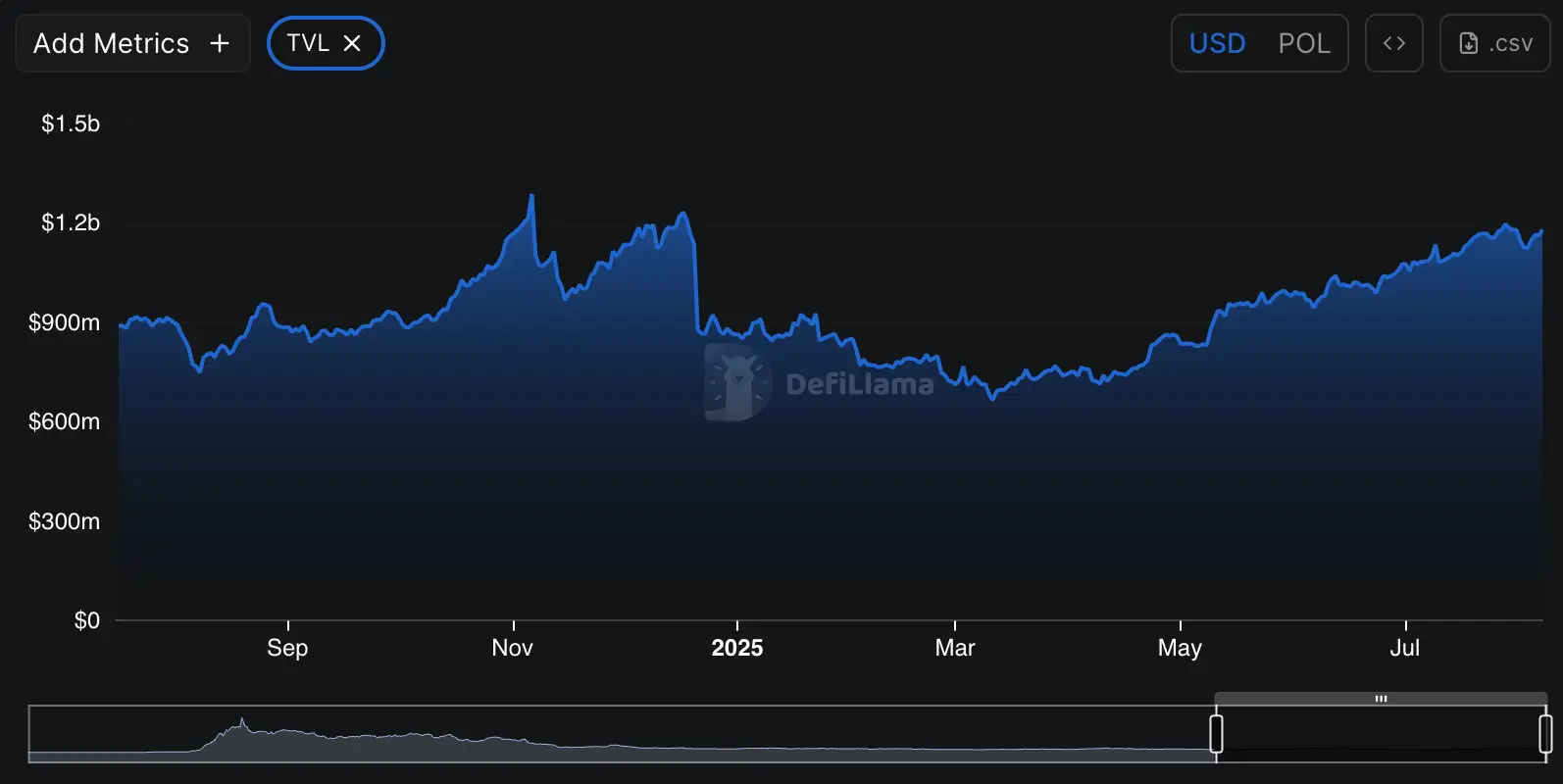This screenshot has height=784, width=1563.
Task: Switch denomination to USD
Action: 1217,43
